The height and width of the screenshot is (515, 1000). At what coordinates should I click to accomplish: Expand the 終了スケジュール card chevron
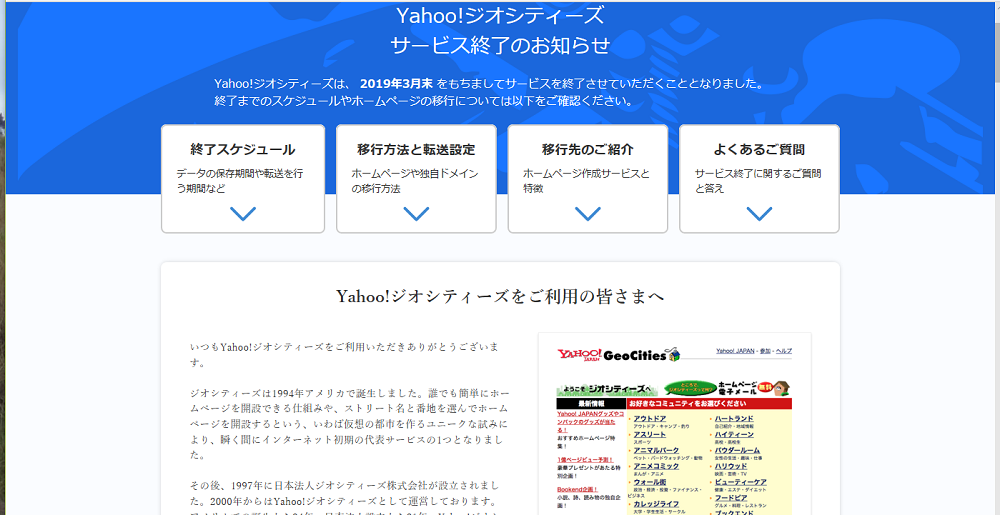click(x=242, y=214)
